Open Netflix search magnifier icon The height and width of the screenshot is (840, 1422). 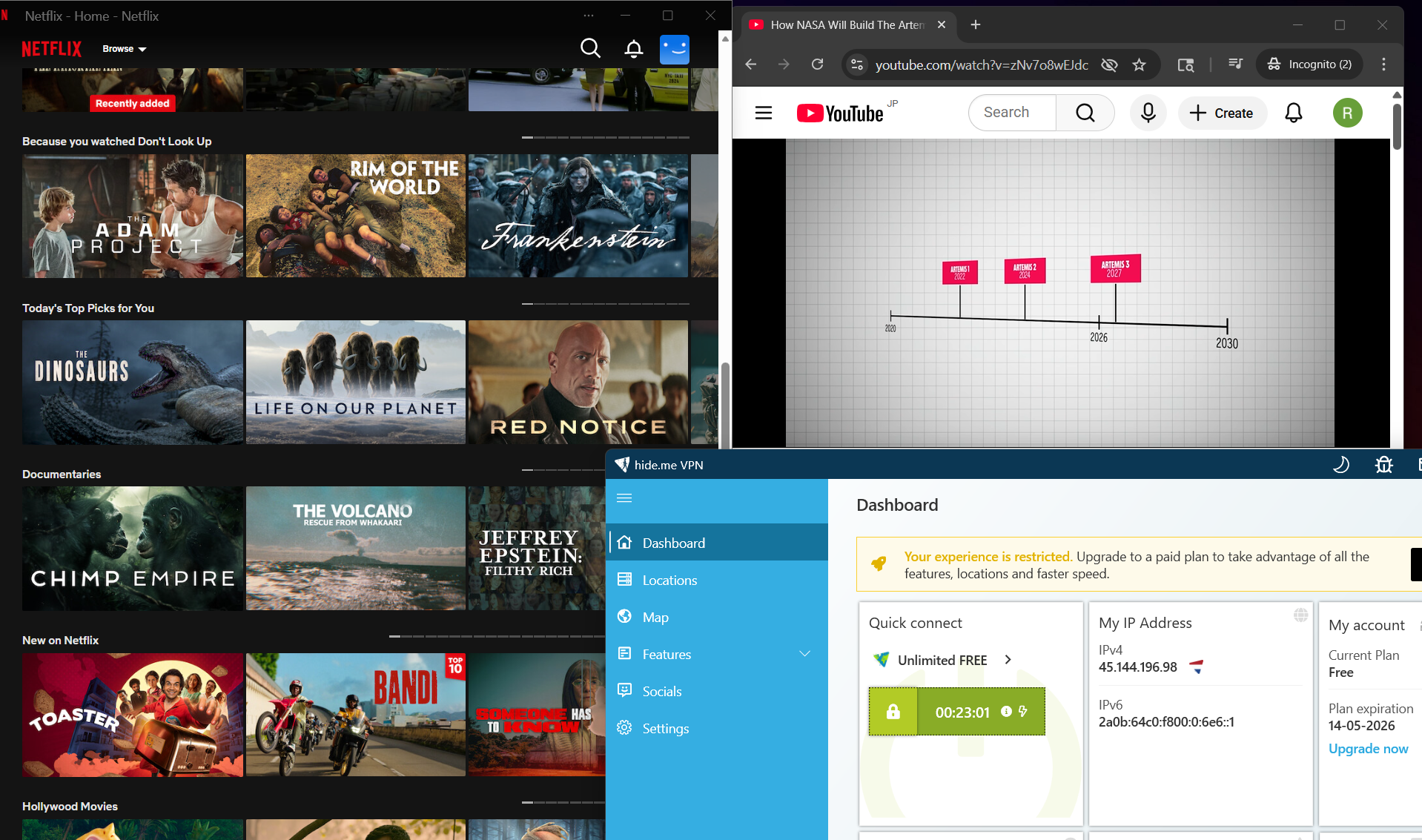[590, 49]
